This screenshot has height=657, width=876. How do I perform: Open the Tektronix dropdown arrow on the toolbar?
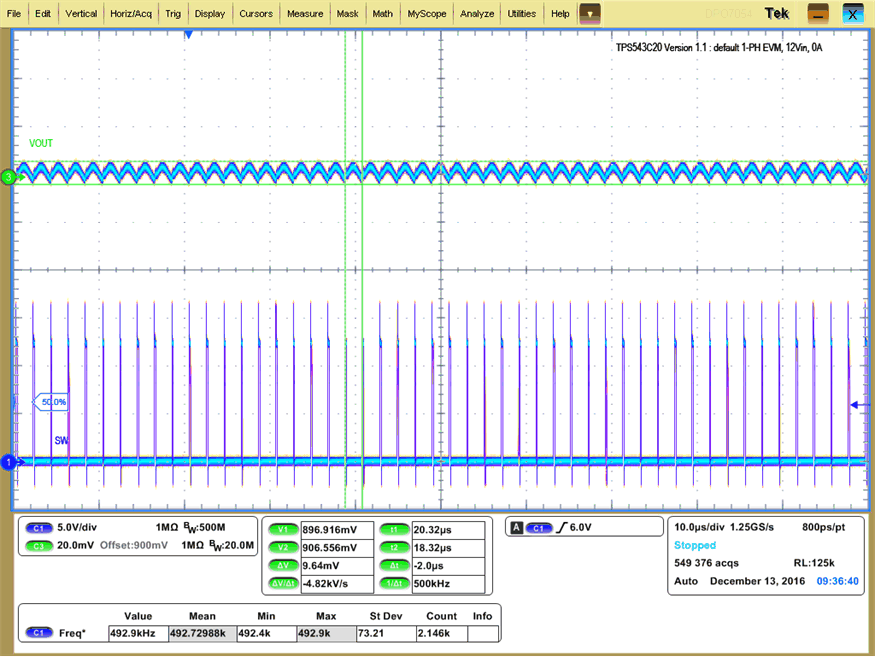(589, 13)
